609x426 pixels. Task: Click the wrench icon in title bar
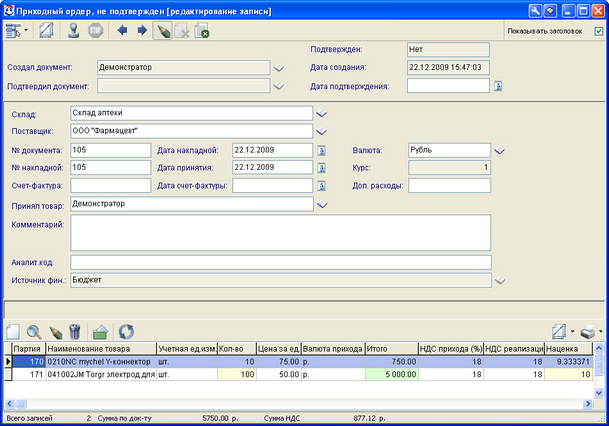(535, 11)
